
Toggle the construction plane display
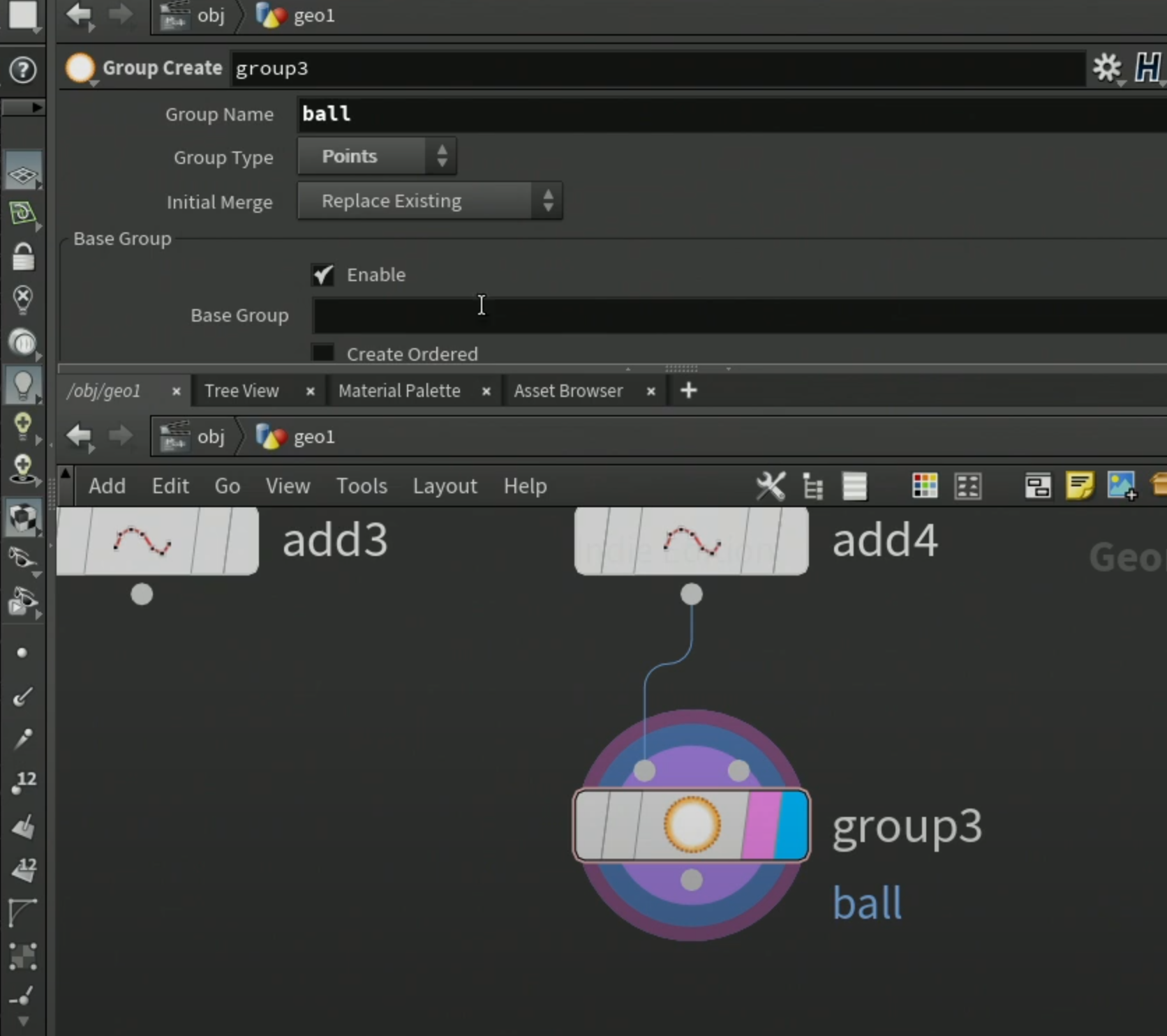(x=22, y=172)
